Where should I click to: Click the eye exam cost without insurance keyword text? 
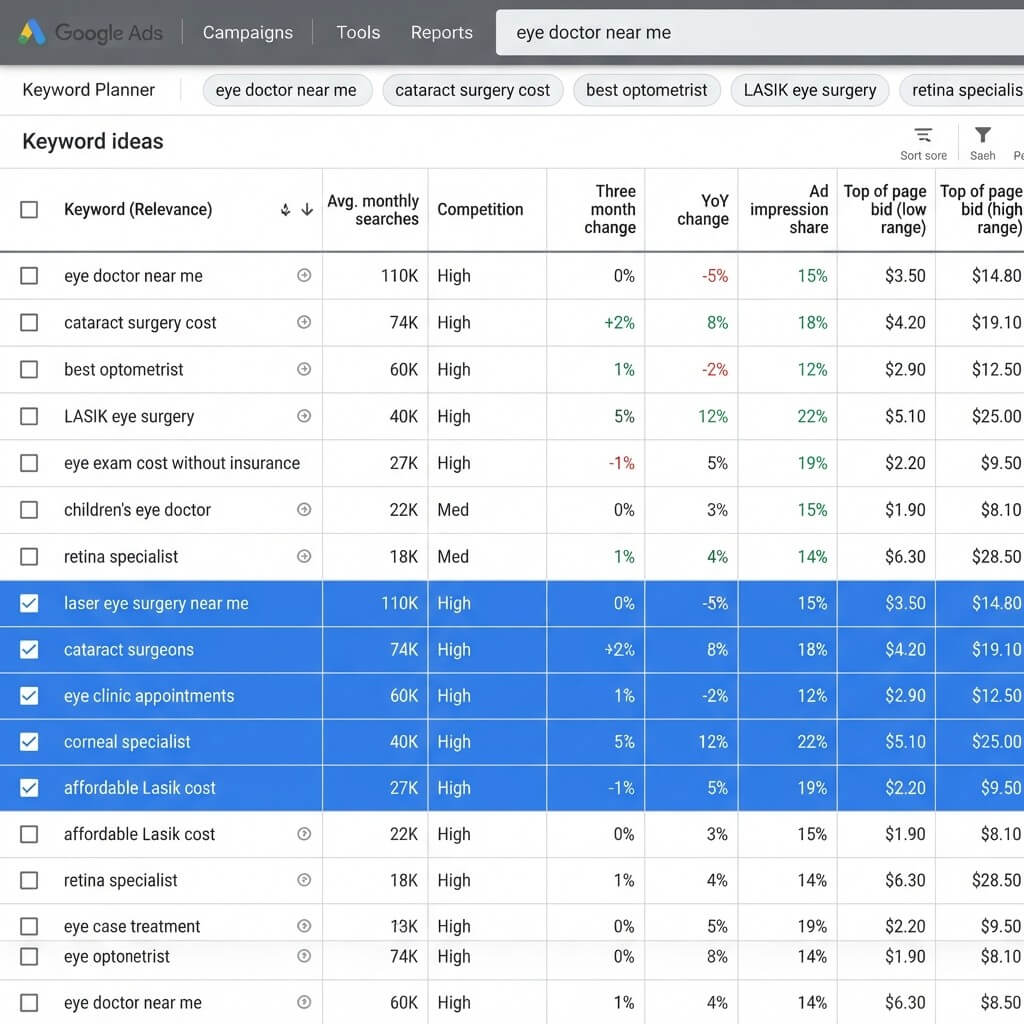pos(182,463)
